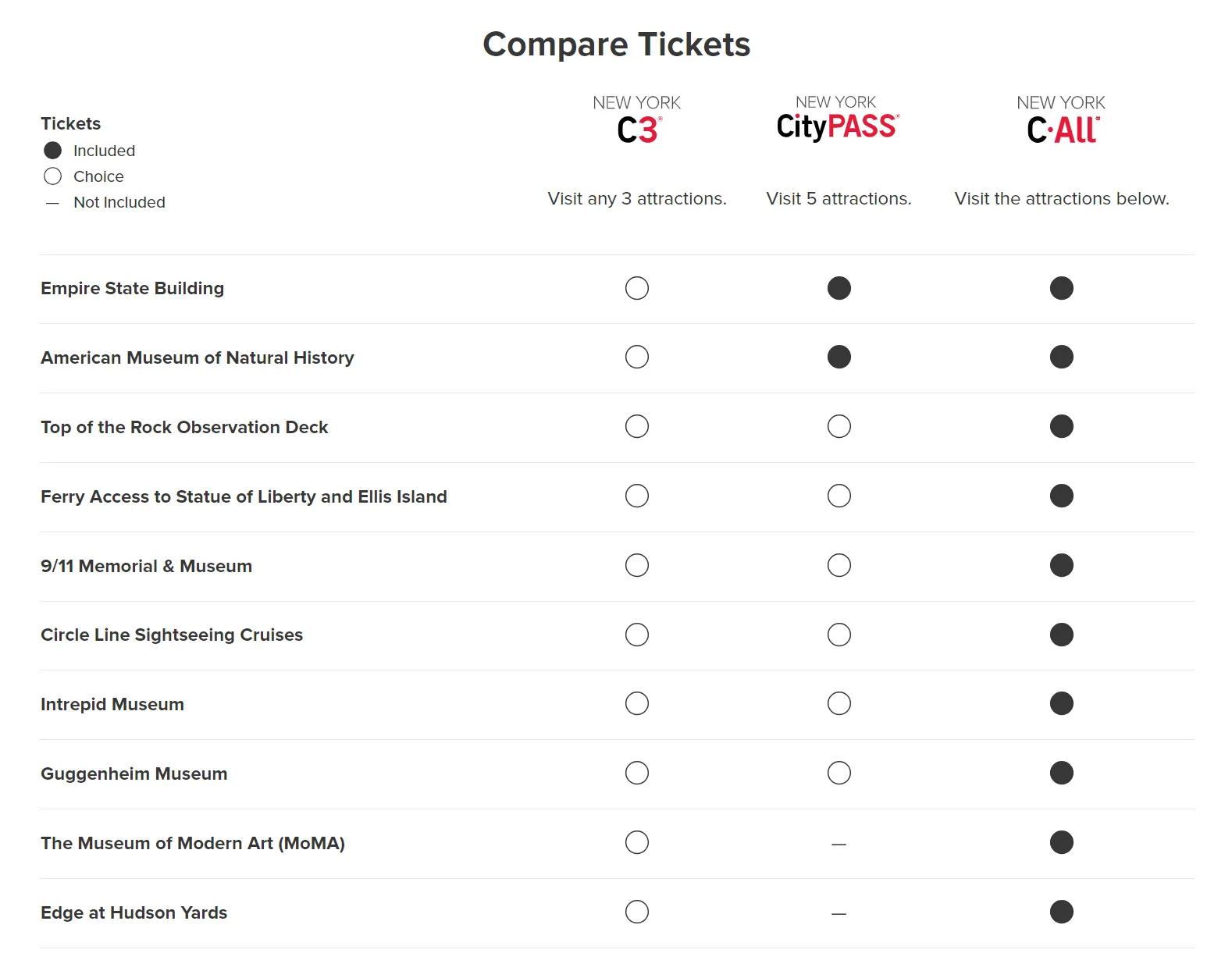Click the filled Included legend circle

(53, 151)
